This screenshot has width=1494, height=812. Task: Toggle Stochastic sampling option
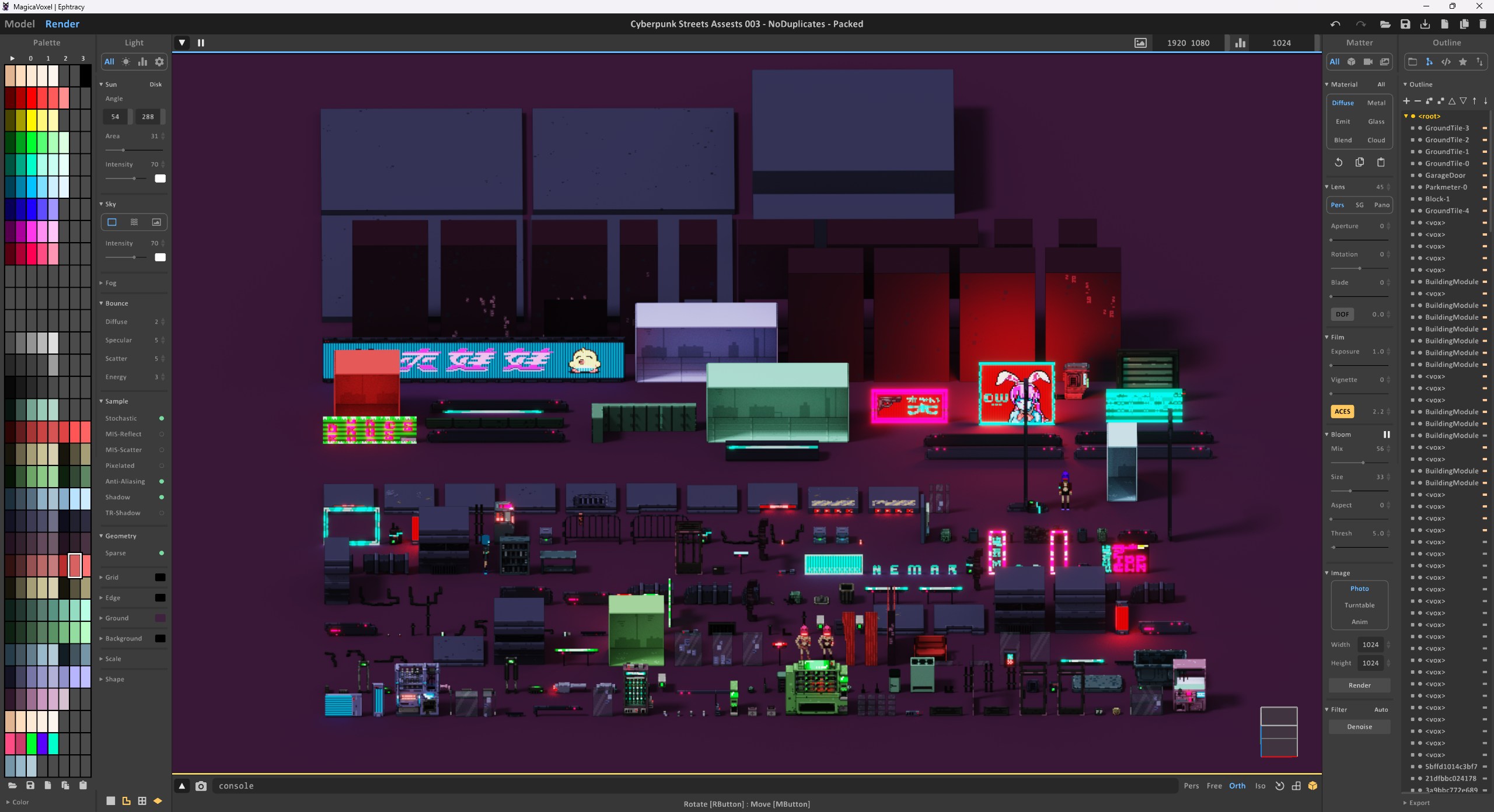[x=162, y=418]
